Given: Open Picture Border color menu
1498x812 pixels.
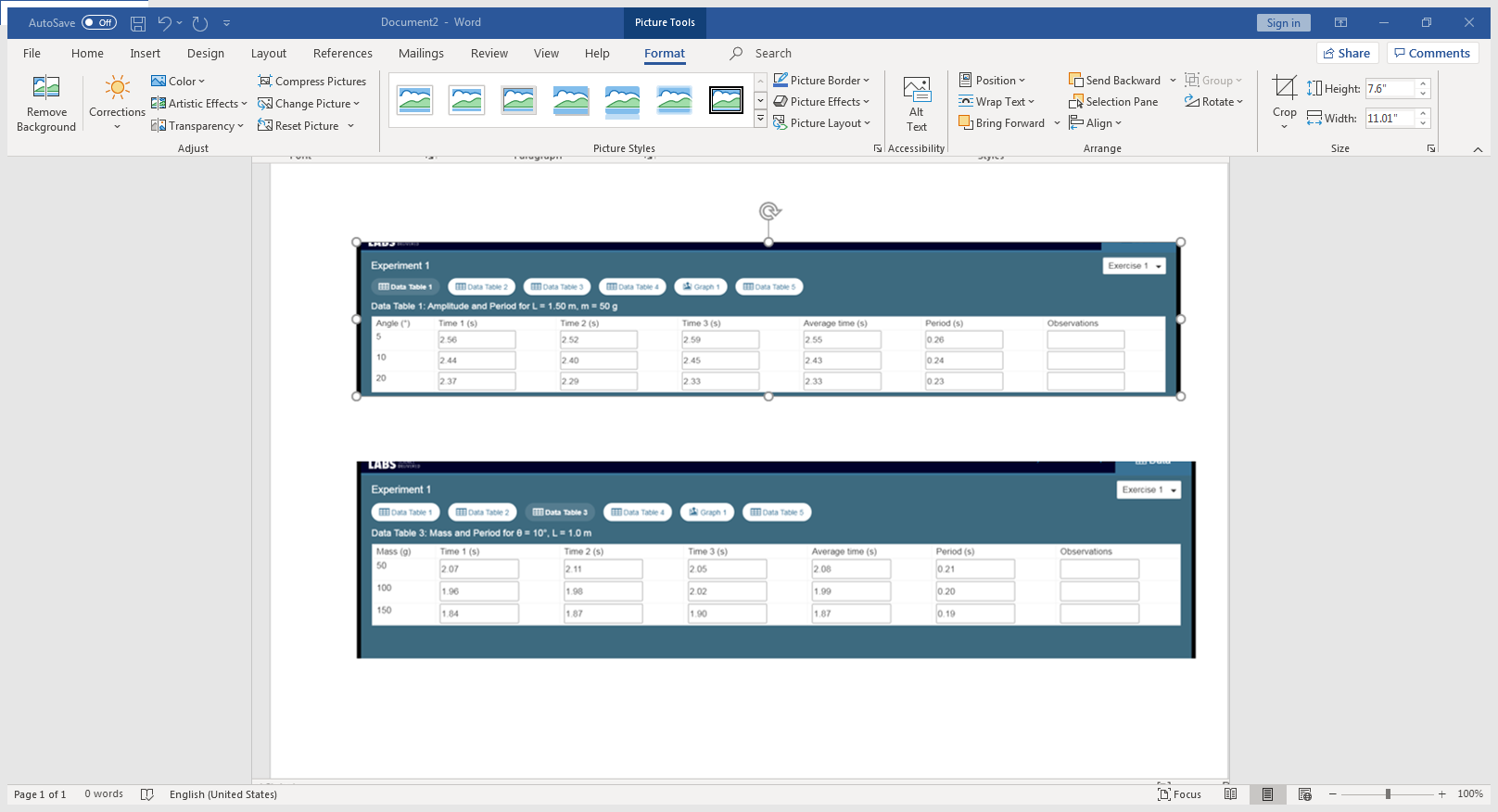Looking at the screenshot, I should [x=821, y=81].
